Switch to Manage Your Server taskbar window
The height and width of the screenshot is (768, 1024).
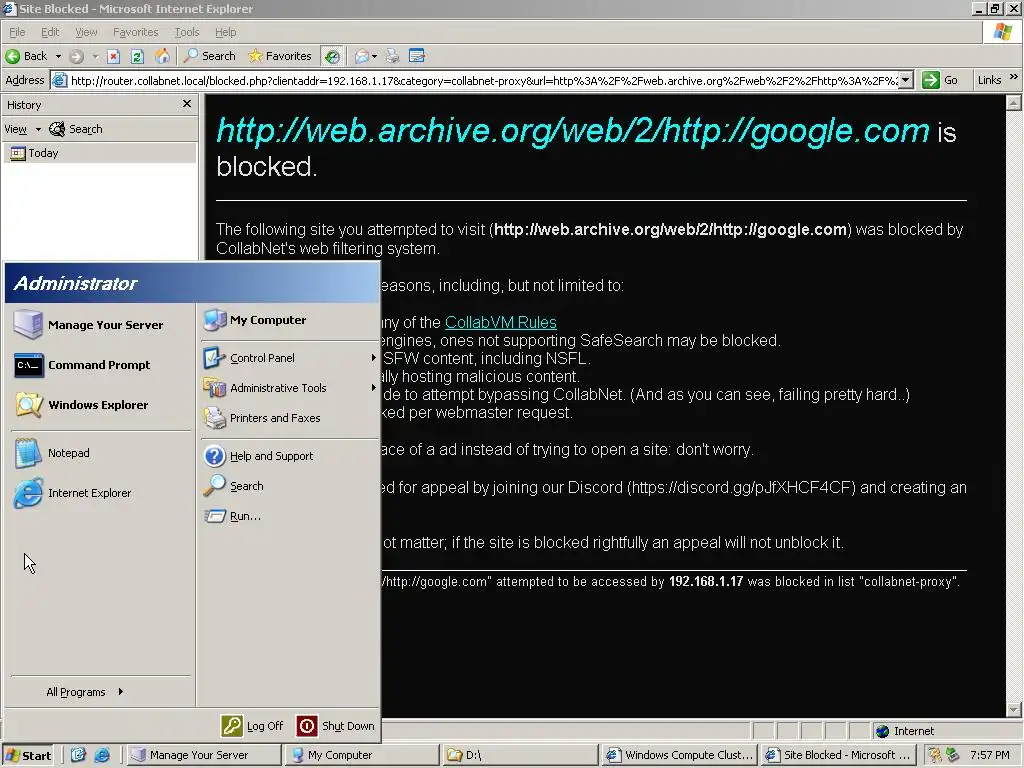(x=203, y=755)
